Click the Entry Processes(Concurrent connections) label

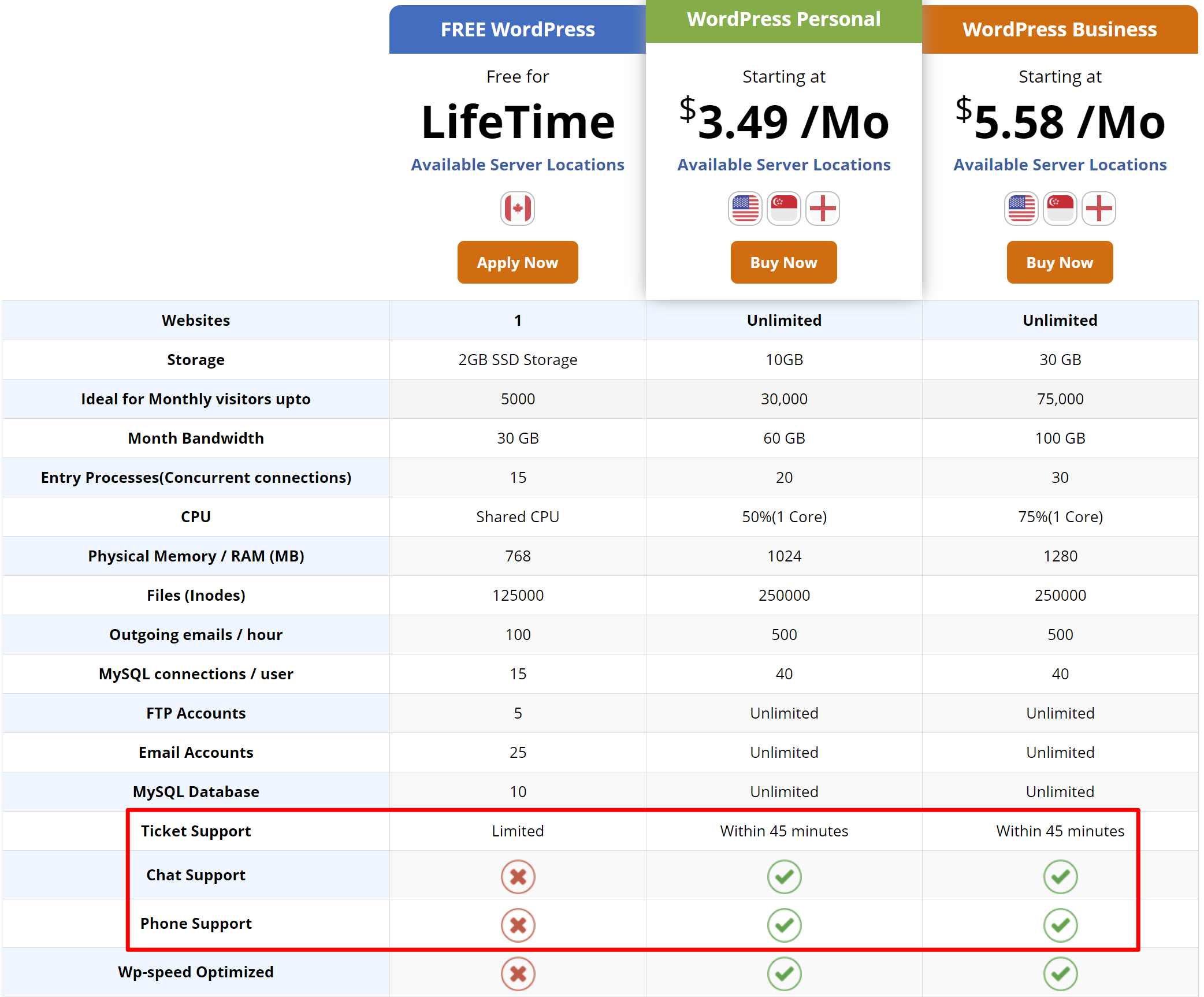(x=196, y=478)
